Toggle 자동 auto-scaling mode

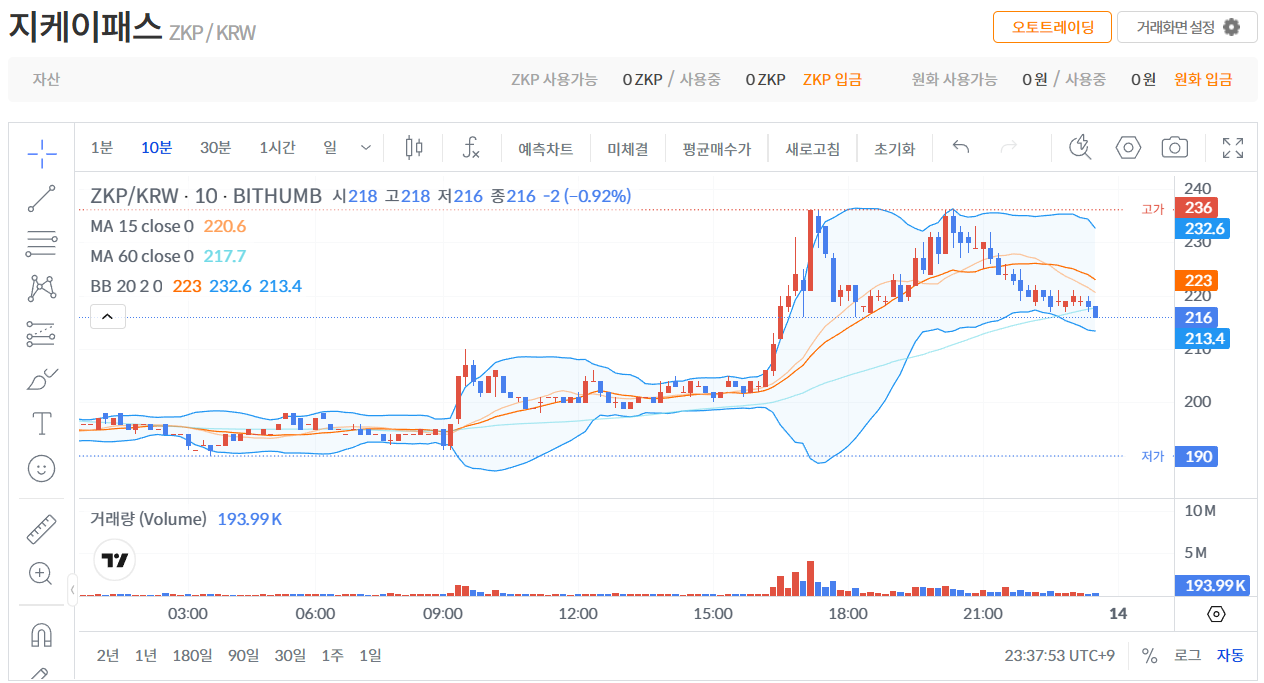[1233, 655]
